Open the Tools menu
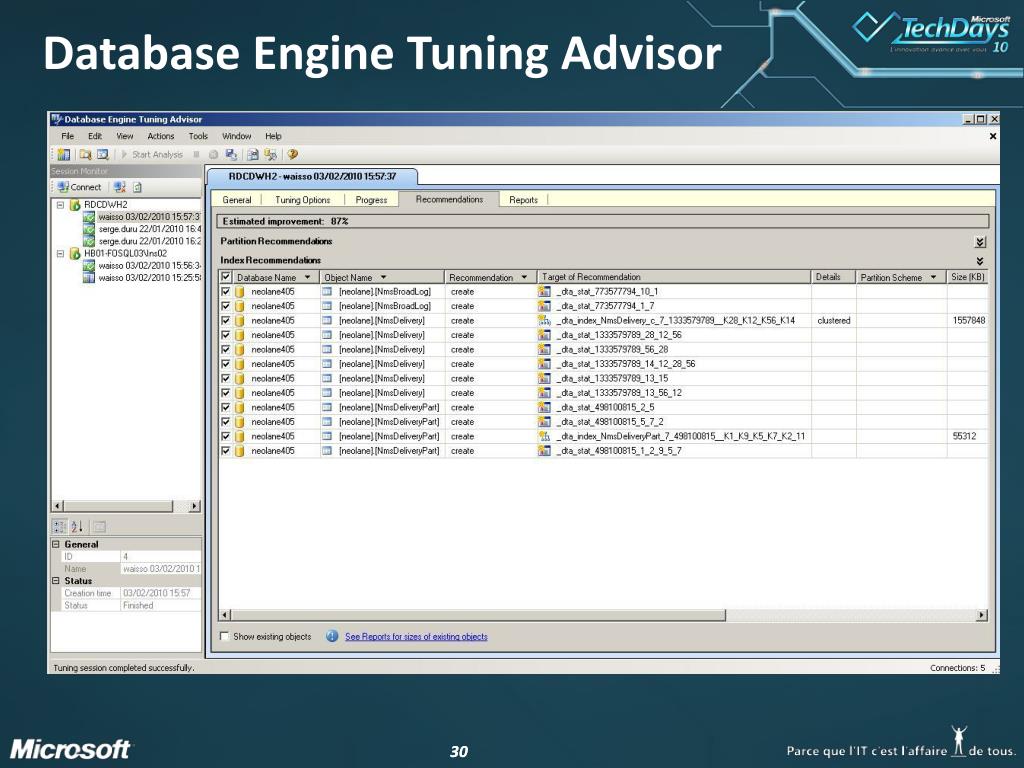This screenshot has width=1024, height=768. tap(198, 136)
